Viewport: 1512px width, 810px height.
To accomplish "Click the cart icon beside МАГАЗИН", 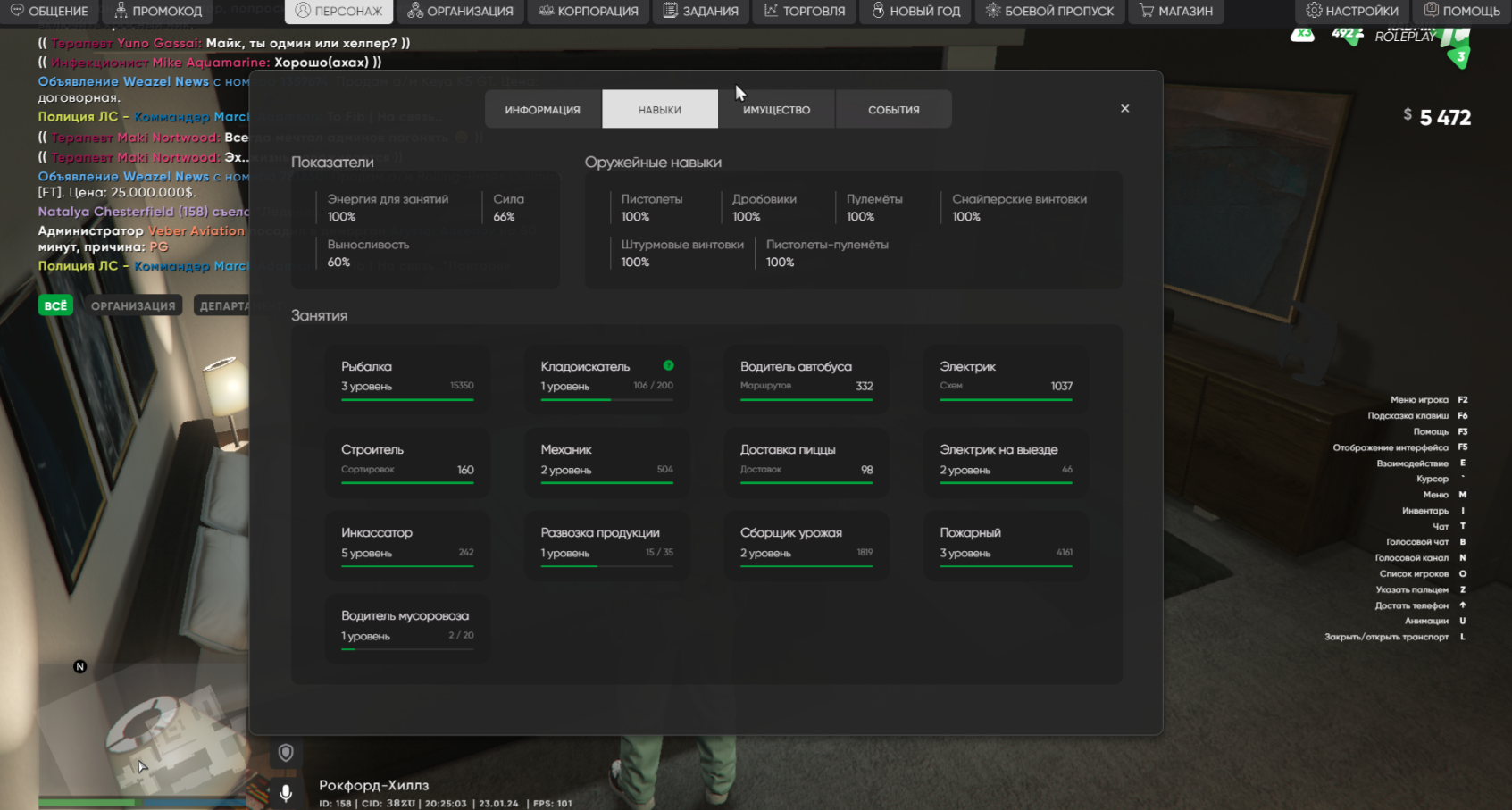I will click(x=1146, y=11).
